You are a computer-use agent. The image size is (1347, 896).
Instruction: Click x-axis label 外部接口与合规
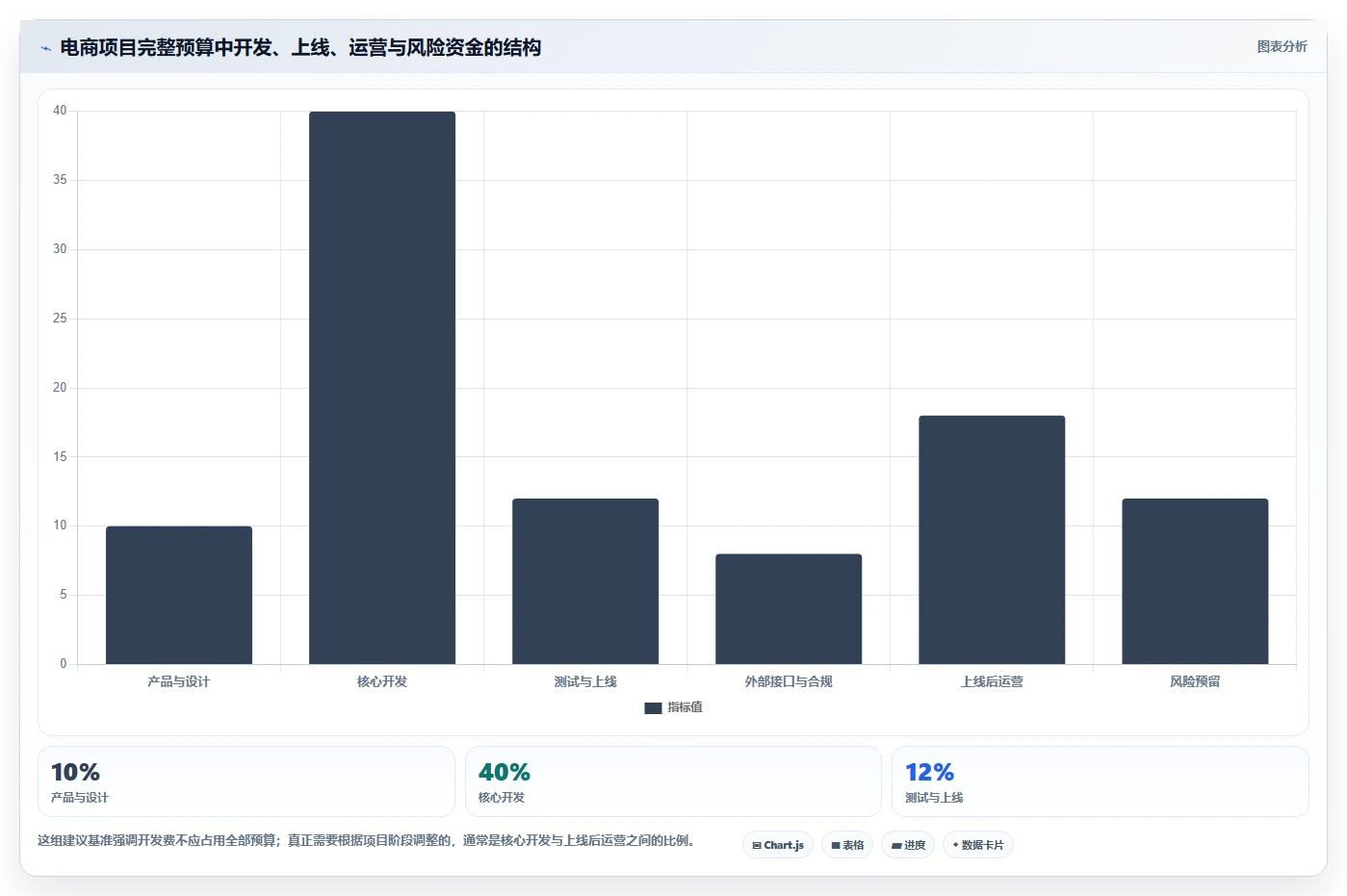pyautogui.click(x=789, y=681)
